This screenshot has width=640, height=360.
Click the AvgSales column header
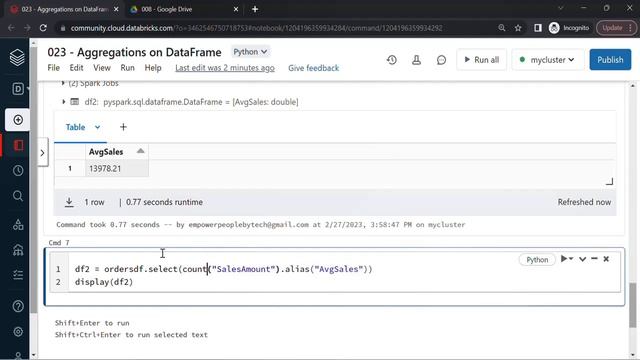(106, 152)
